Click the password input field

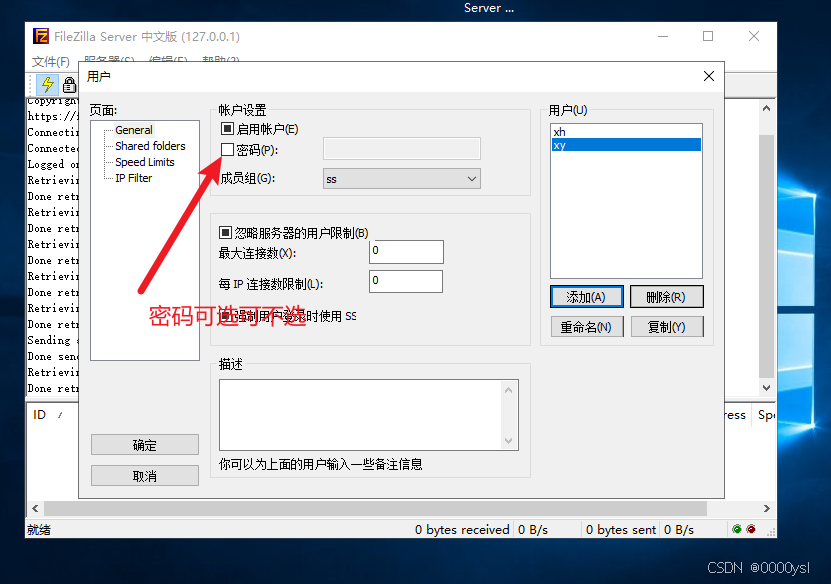tap(402, 148)
